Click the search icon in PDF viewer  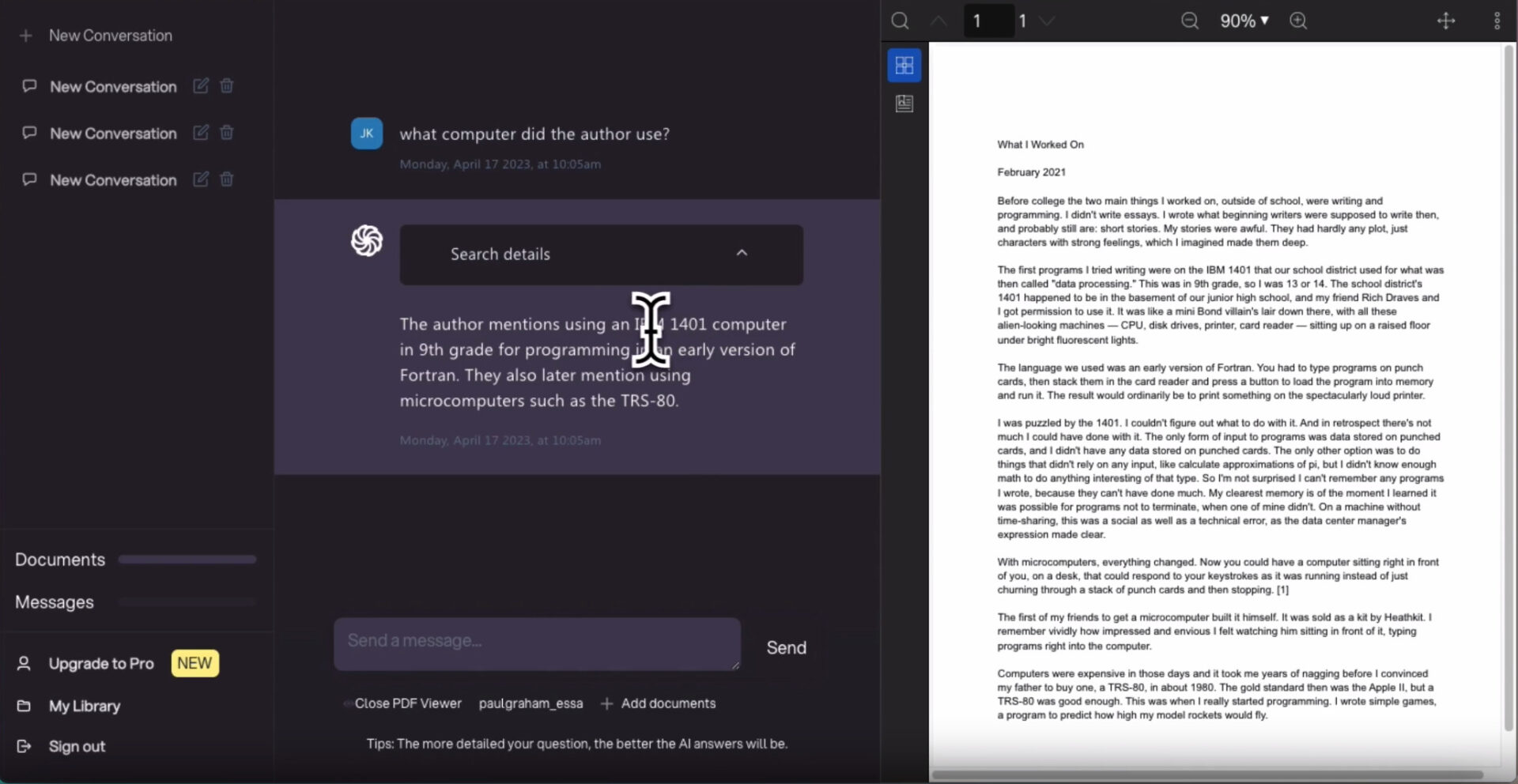coord(900,21)
